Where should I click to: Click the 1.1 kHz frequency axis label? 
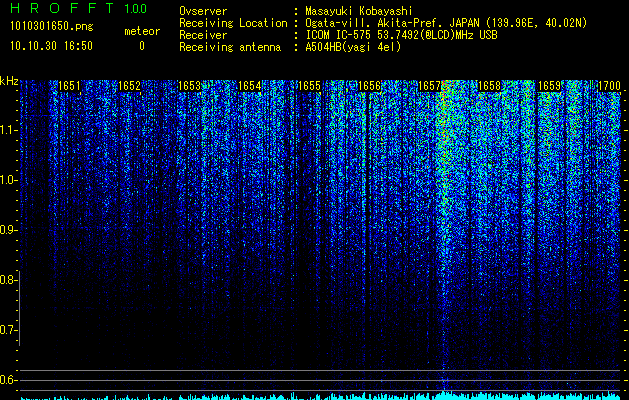click(8, 130)
